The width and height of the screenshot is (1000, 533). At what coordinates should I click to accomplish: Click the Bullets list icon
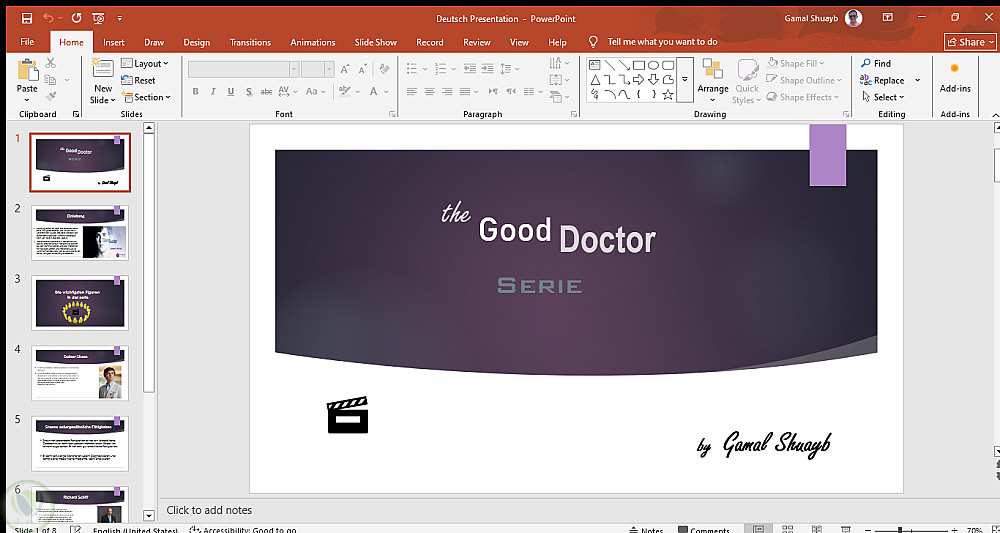(412, 68)
